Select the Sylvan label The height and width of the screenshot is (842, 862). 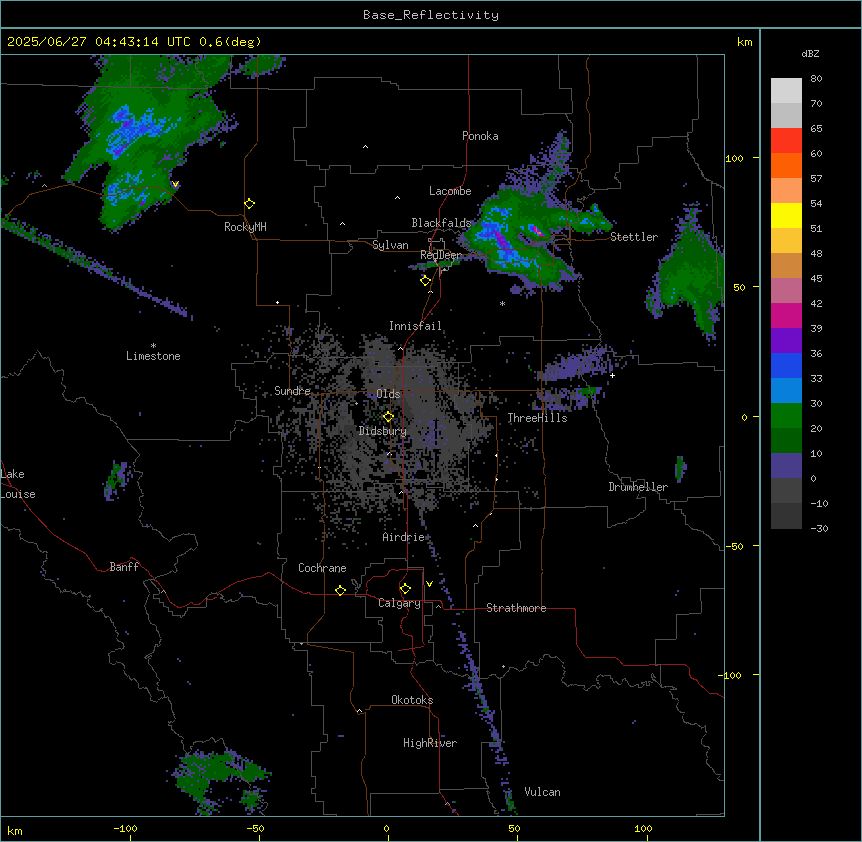pyautogui.click(x=390, y=245)
